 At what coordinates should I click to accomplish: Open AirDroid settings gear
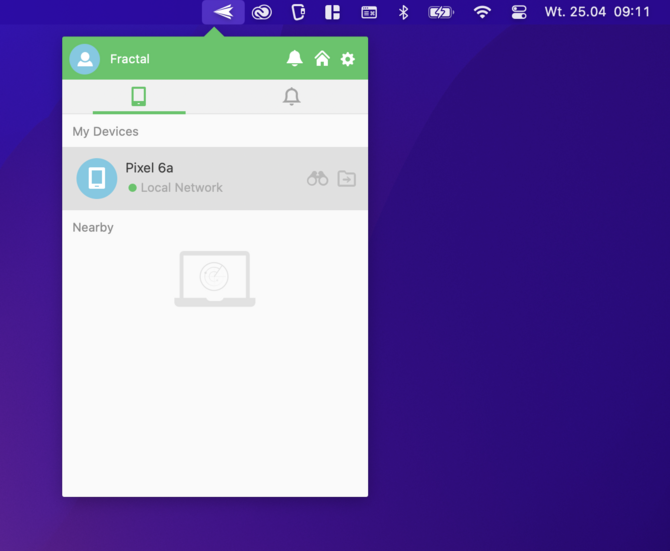pyautogui.click(x=347, y=59)
